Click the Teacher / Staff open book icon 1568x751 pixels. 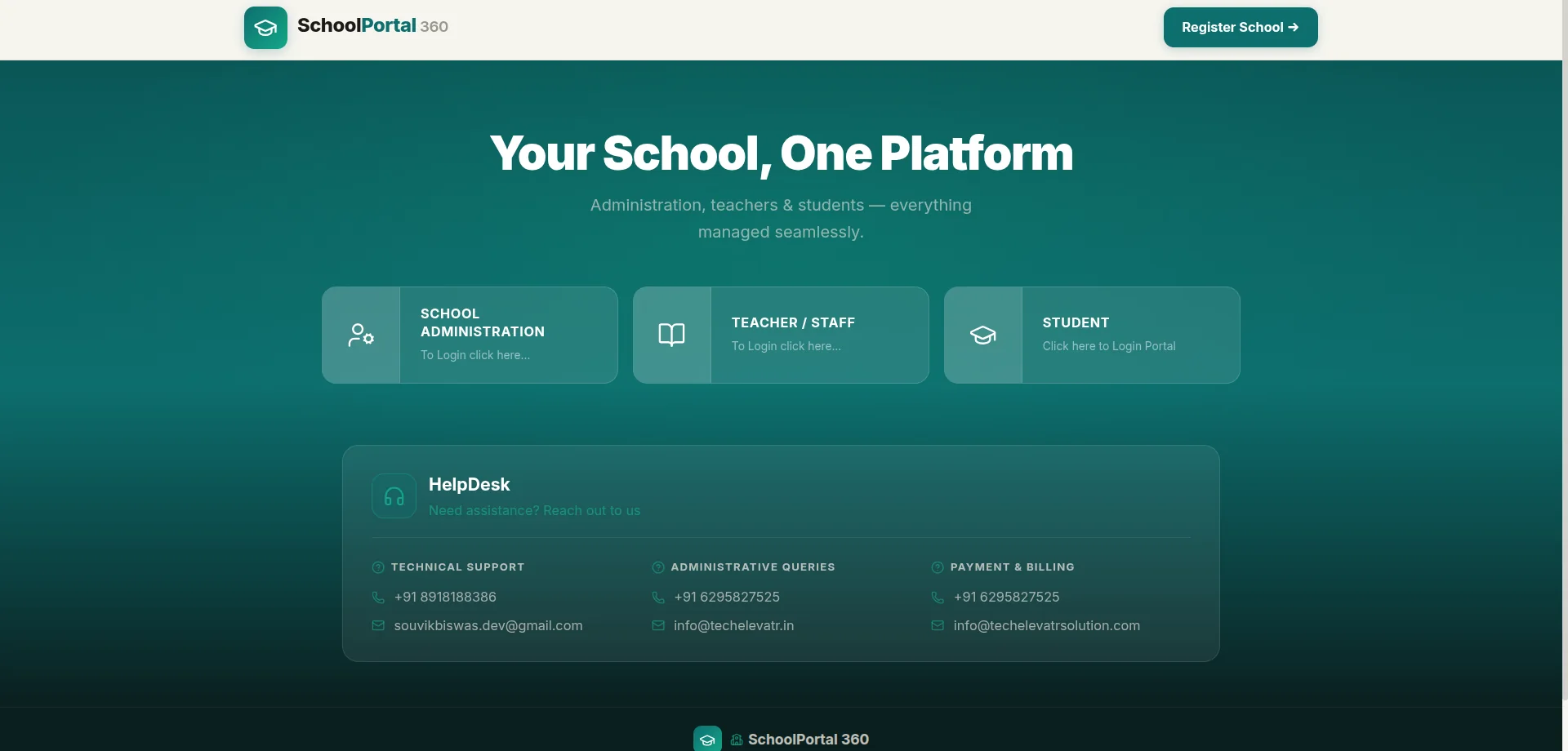tap(672, 335)
